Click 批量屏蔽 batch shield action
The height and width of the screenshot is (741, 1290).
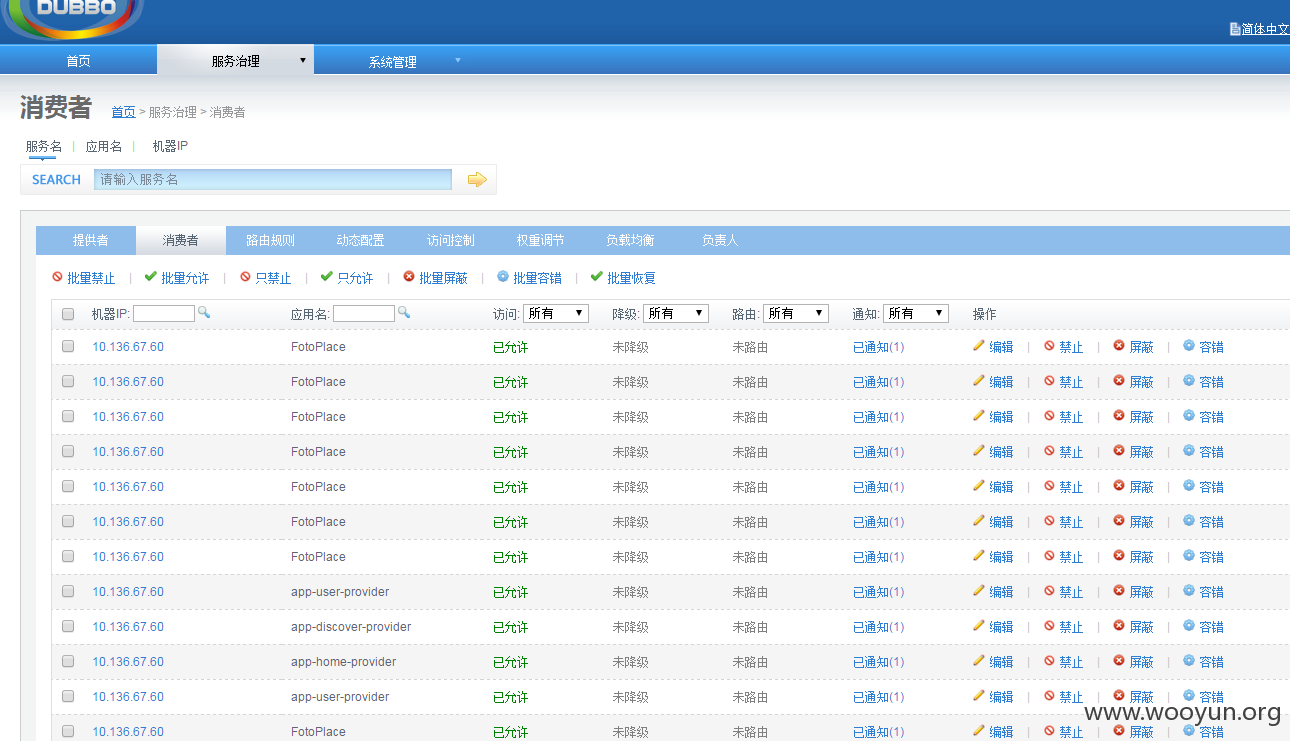(435, 278)
